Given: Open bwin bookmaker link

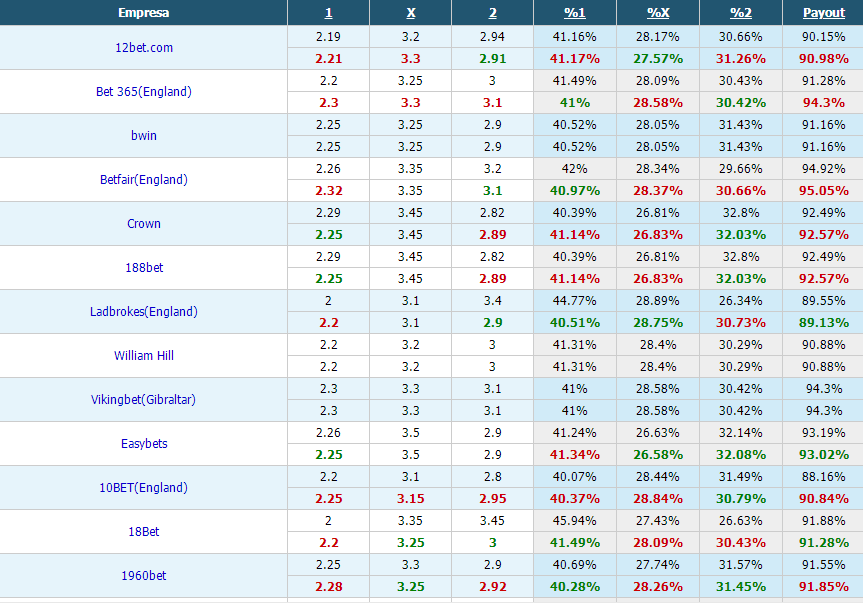Looking at the screenshot, I should tap(144, 136).
